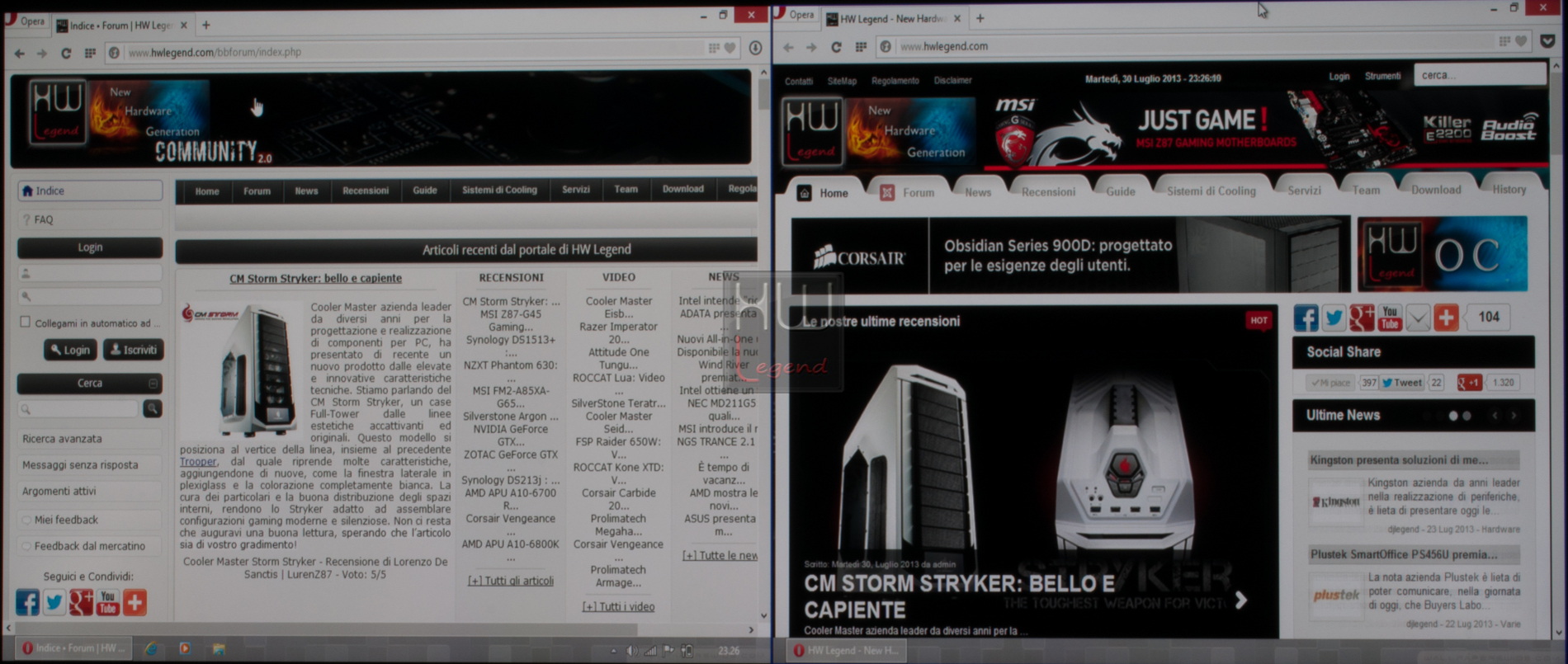This screenshot has height=664, width=1568.
Task: Select the first Ultime News carousel dot
Action: (x=1453, y=416)
